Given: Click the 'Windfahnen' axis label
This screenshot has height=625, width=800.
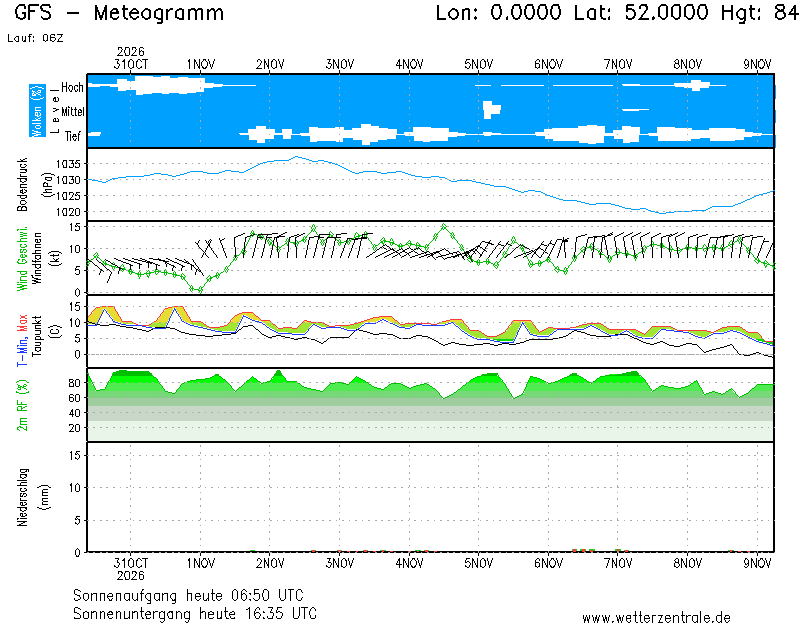Looking at the screenshot, I should click(x=38, y=259).
